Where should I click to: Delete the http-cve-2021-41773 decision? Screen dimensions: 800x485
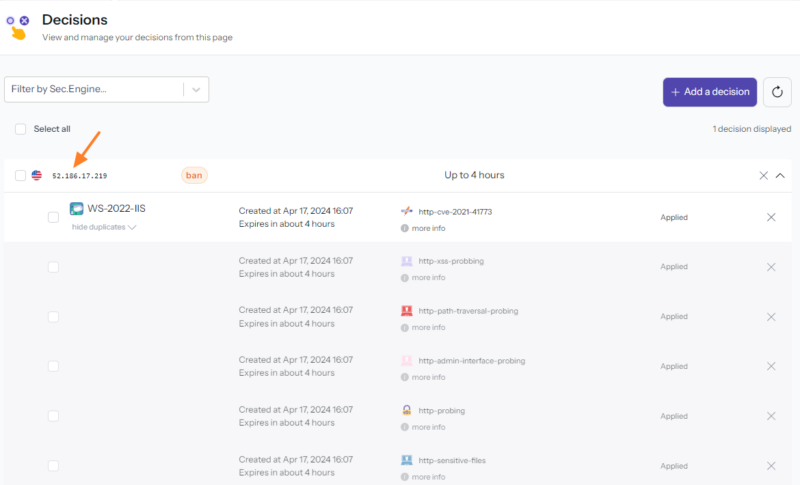coord(771,217)
